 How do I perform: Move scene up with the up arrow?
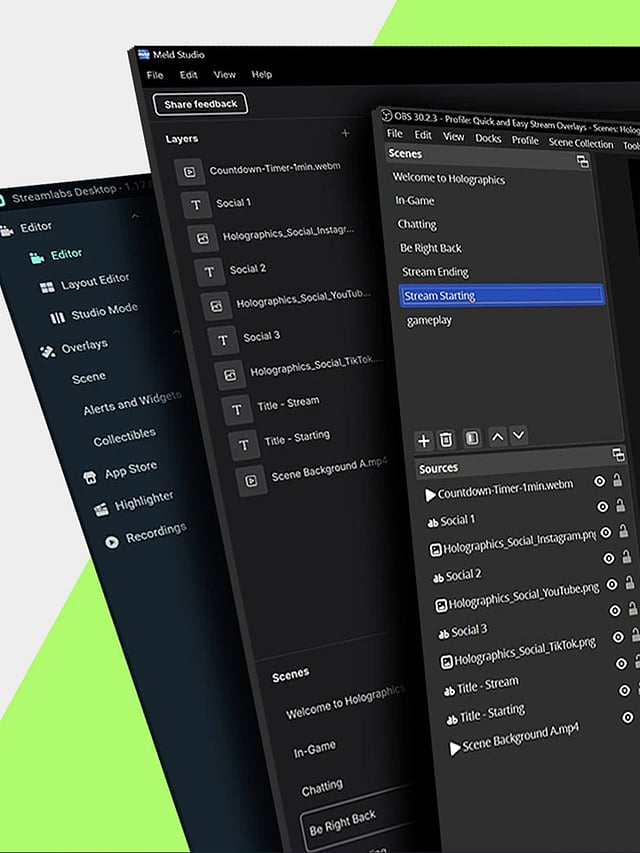(x=497, y=437)
